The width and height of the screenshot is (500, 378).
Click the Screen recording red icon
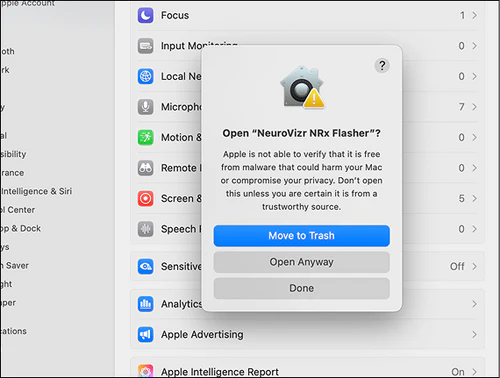point(146,199)
